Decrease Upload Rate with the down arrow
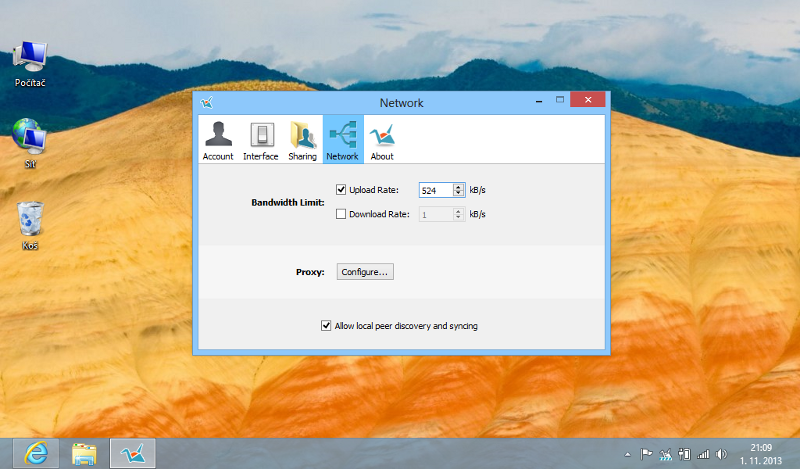 [459, 193]
